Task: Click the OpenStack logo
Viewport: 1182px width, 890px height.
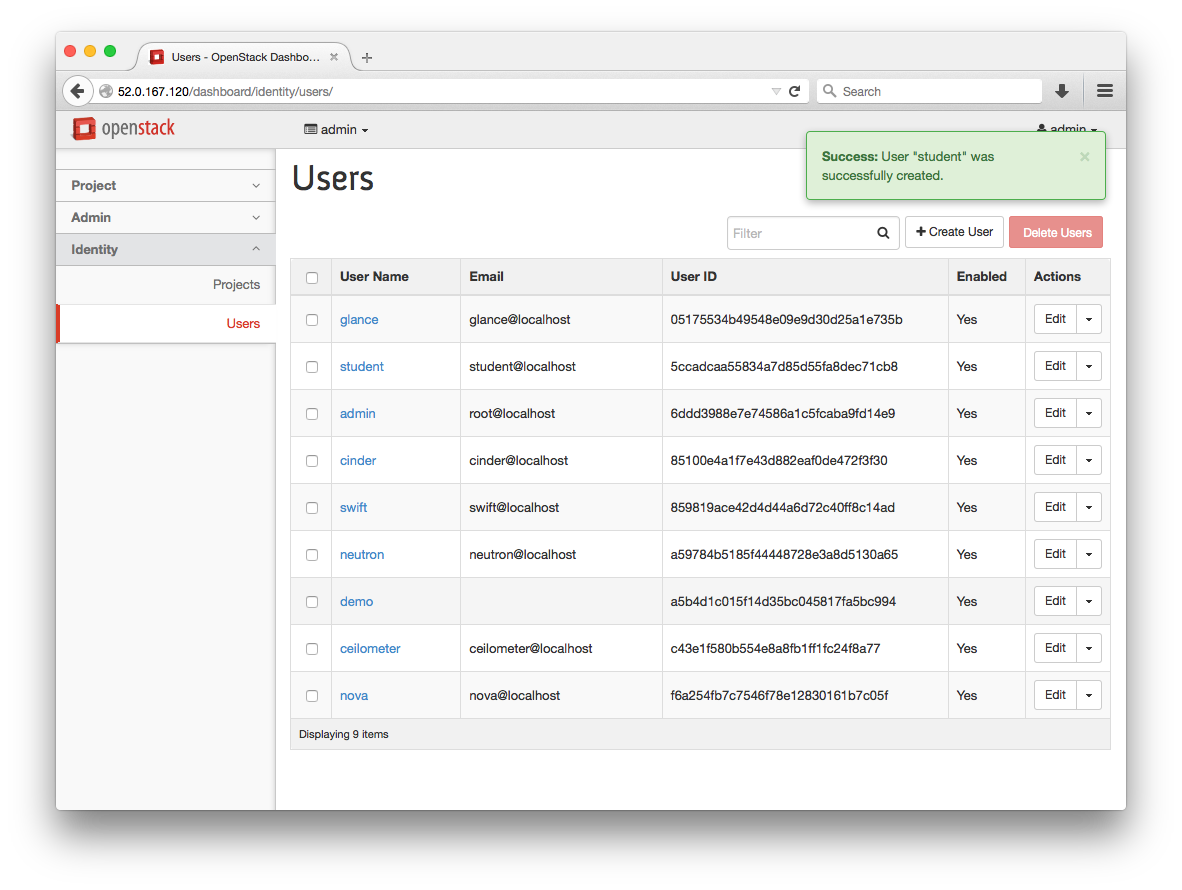Action: (122, 128)
